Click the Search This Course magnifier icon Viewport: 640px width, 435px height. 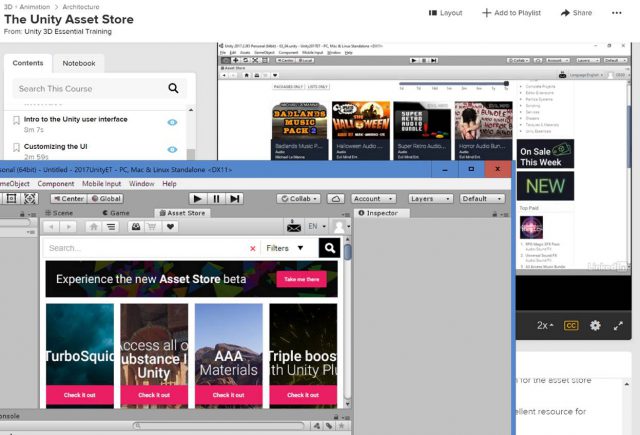click(x=173, y=88)
